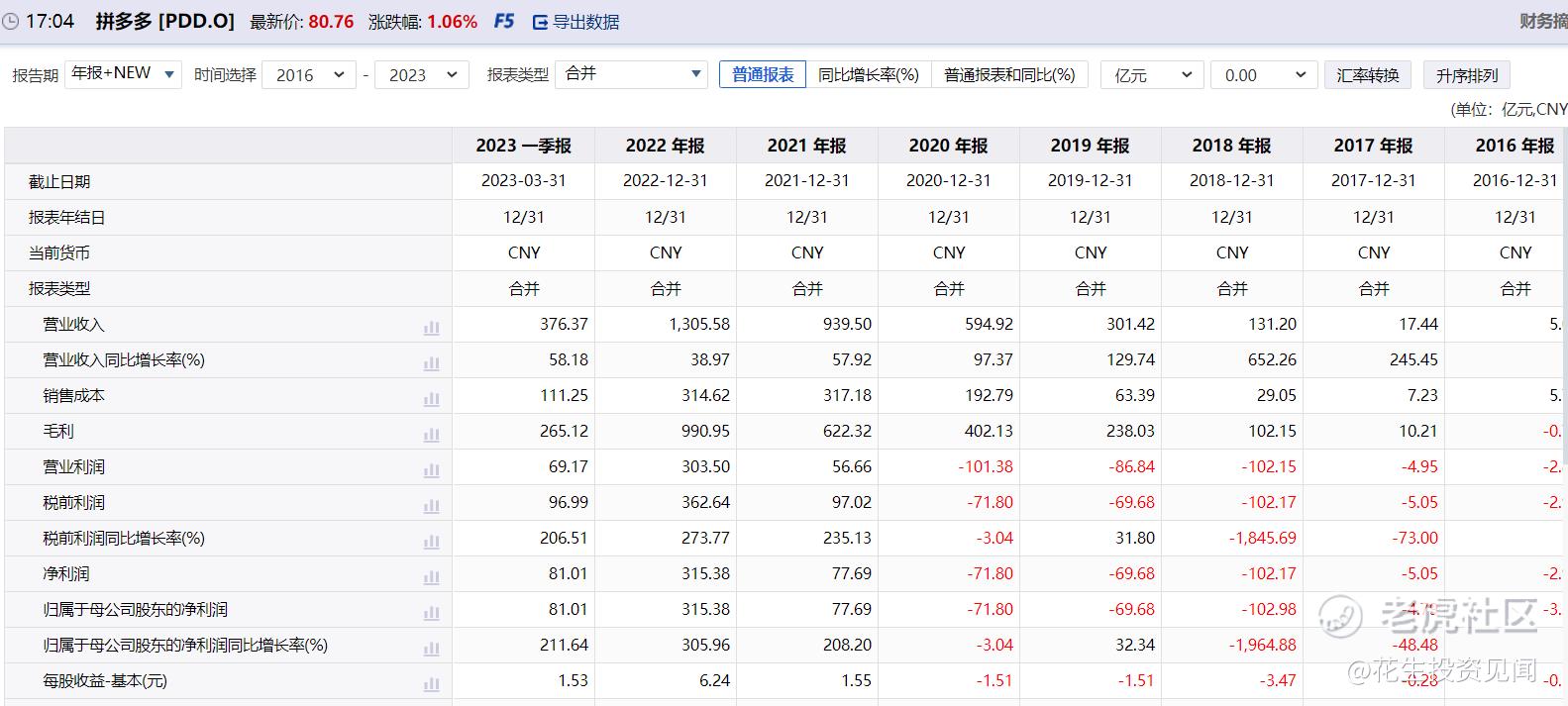Open chart icon for 税前利润 row
1568x706 pixels.
[x=431, y=506]
